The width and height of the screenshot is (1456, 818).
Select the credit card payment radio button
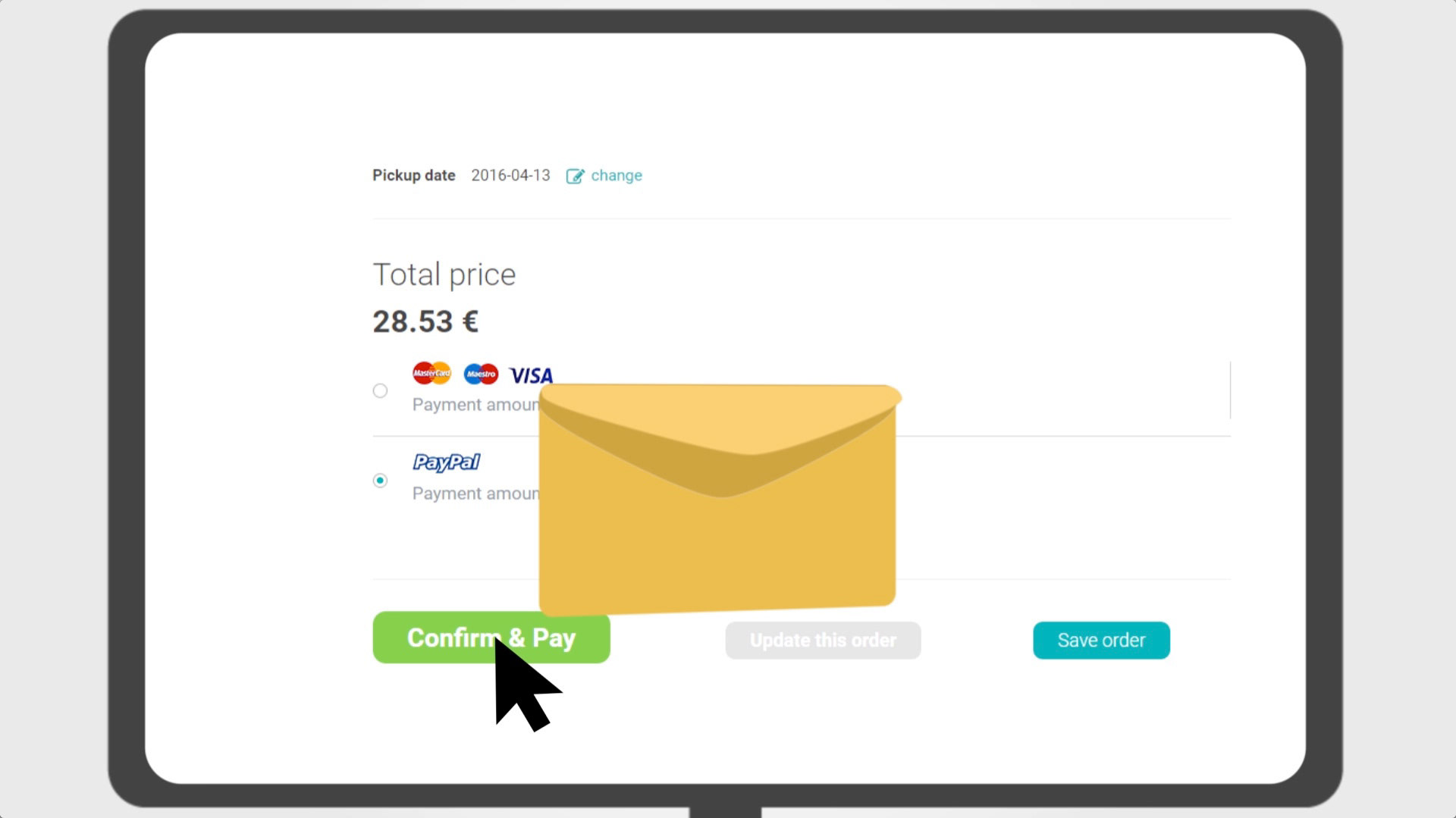[380, 391]
